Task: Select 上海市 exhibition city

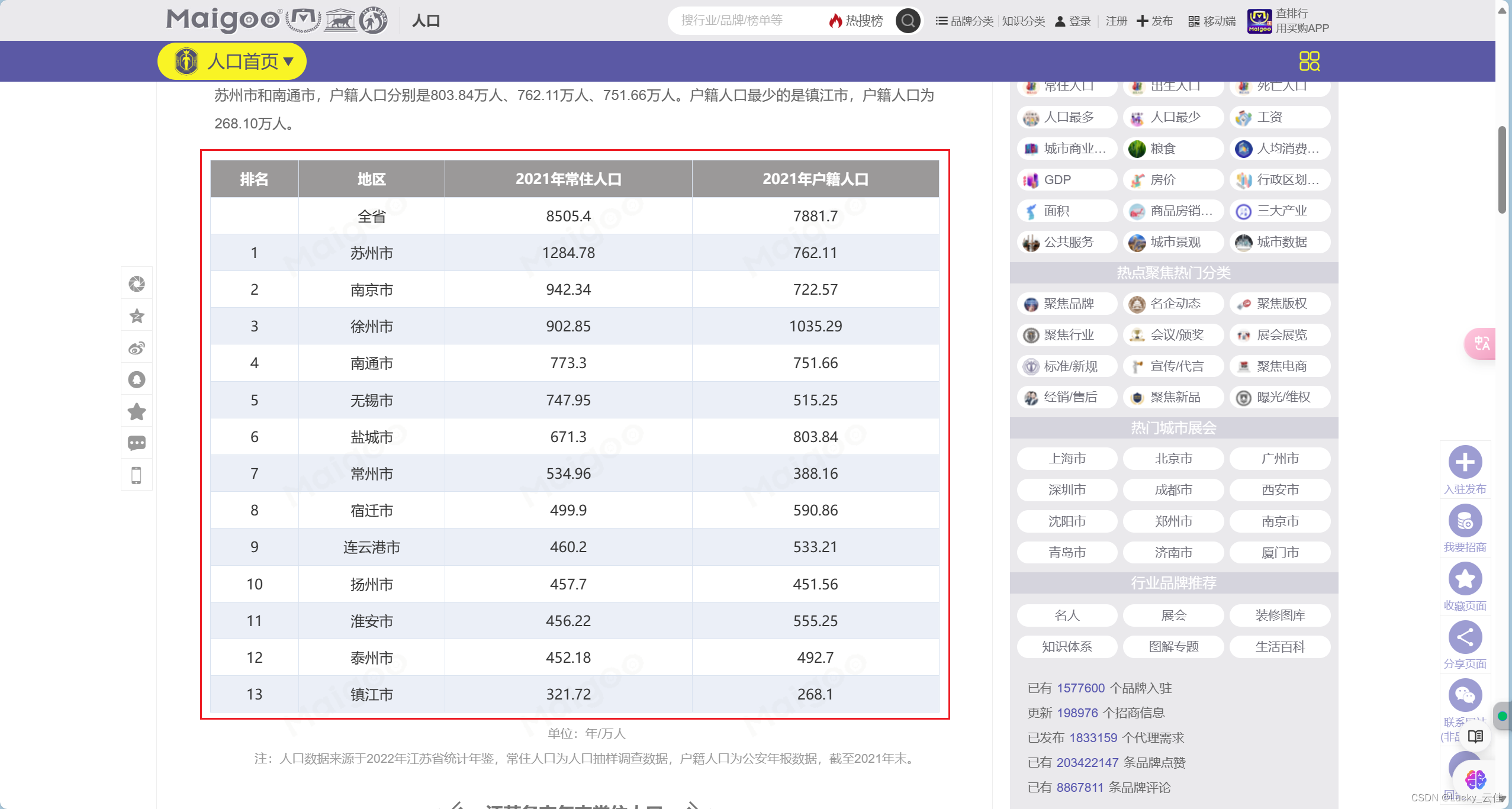Action: click(1067, 459)
